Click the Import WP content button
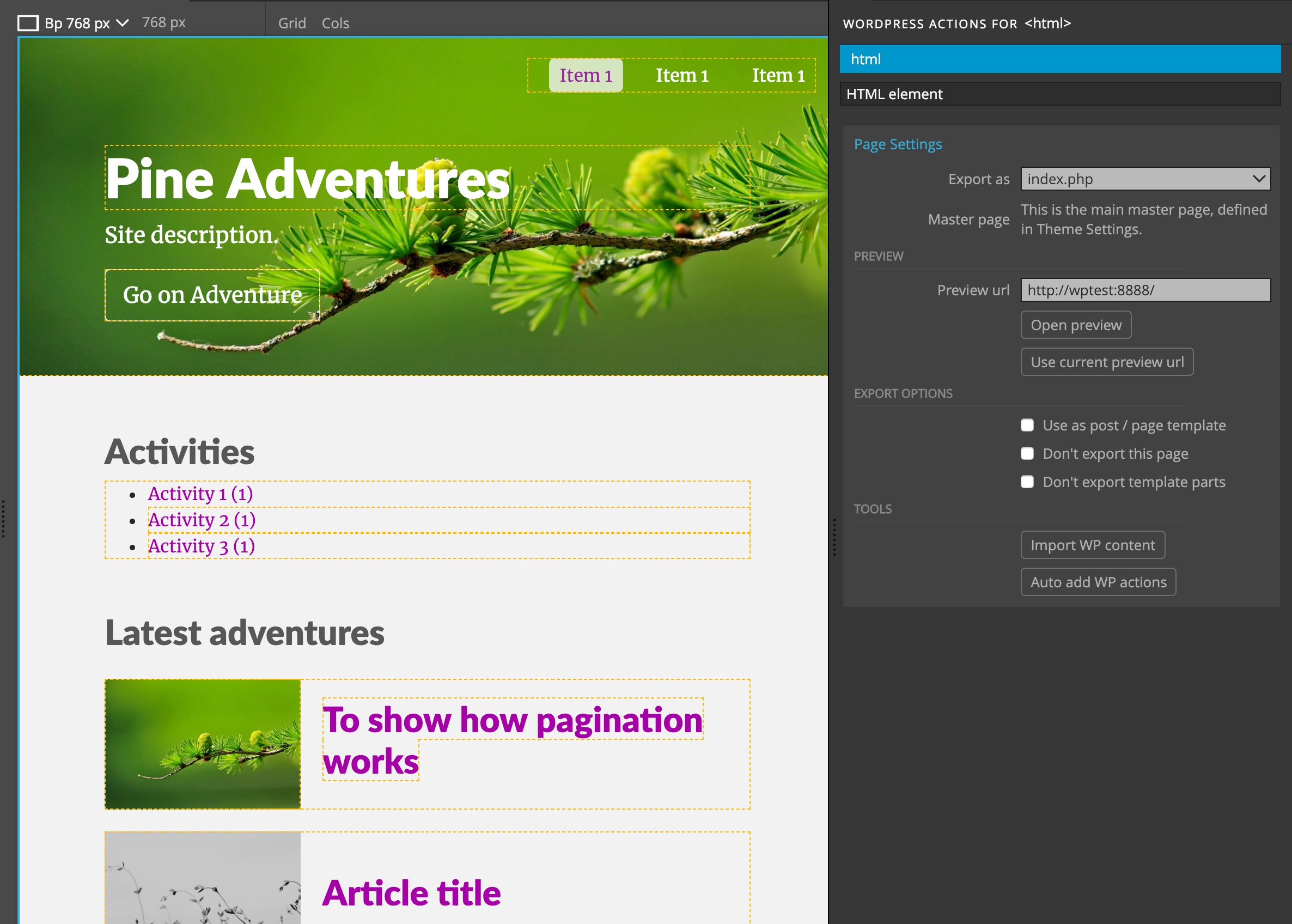 1093,545
